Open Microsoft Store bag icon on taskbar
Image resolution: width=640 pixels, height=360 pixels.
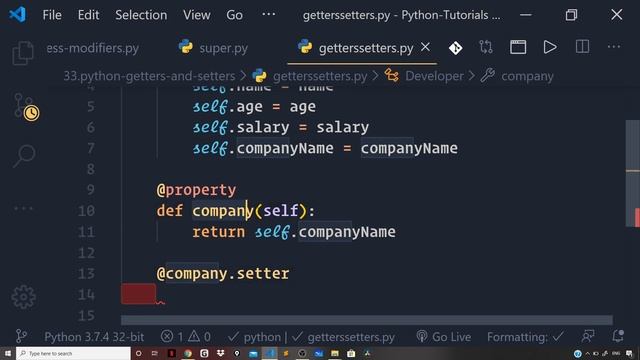351,353
